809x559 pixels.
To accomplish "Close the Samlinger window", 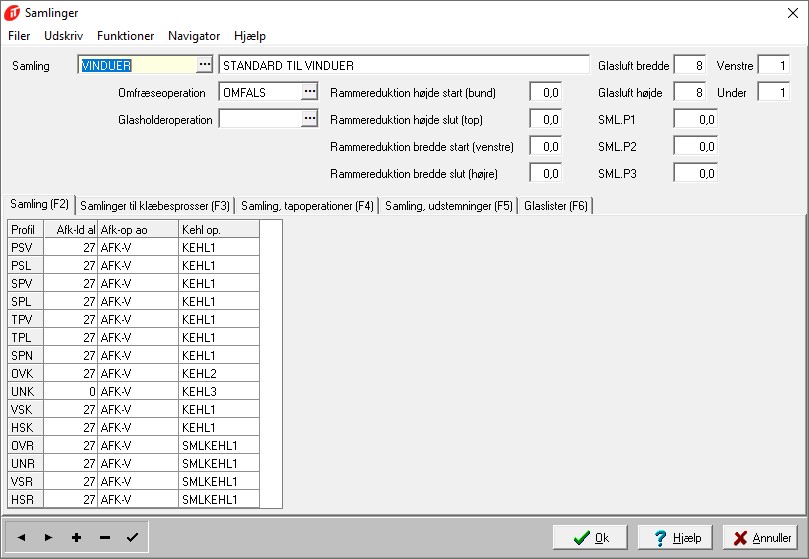I will pos(793,13).
